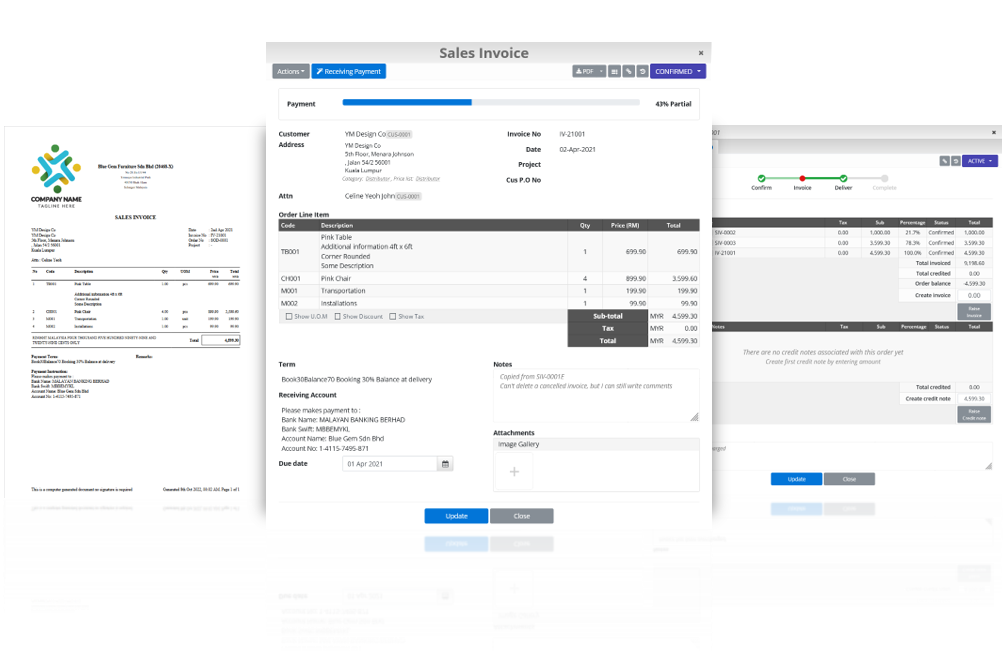
Task: Select the SIV-0003 invoice row in the order window
Action: point(852,242)
